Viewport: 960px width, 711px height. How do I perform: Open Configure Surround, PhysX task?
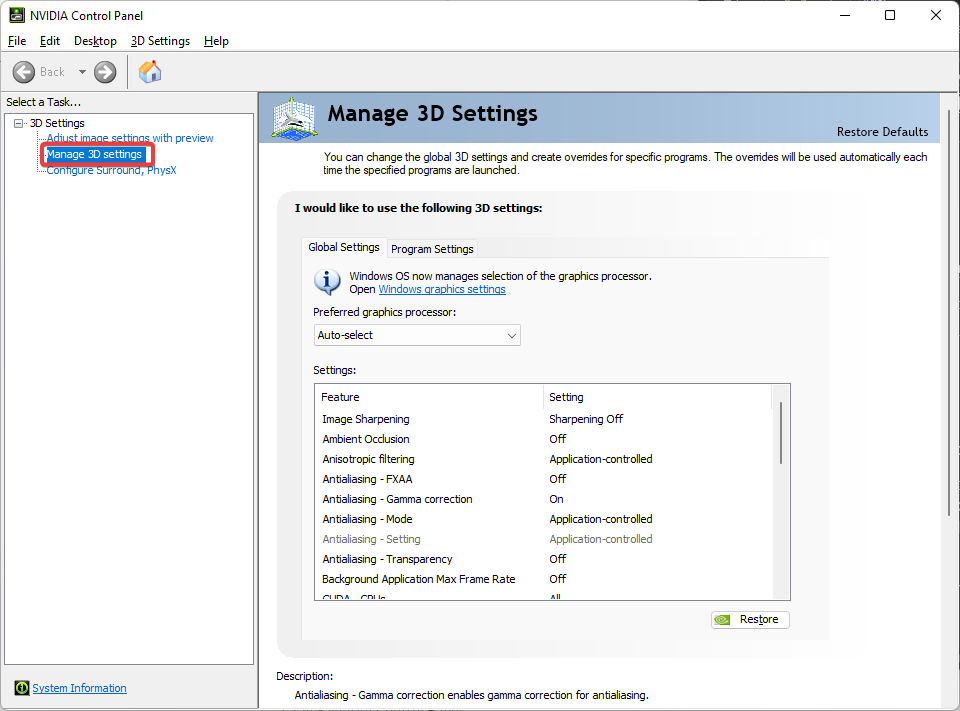[x=111, y=170]
